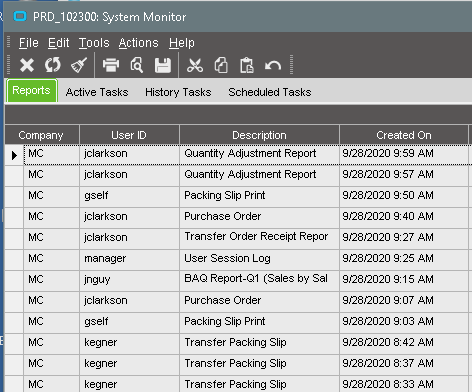The height and width of the screenshot is (392, 472).
Task: Sort by the User ID column header
Action: pos(129,135)
